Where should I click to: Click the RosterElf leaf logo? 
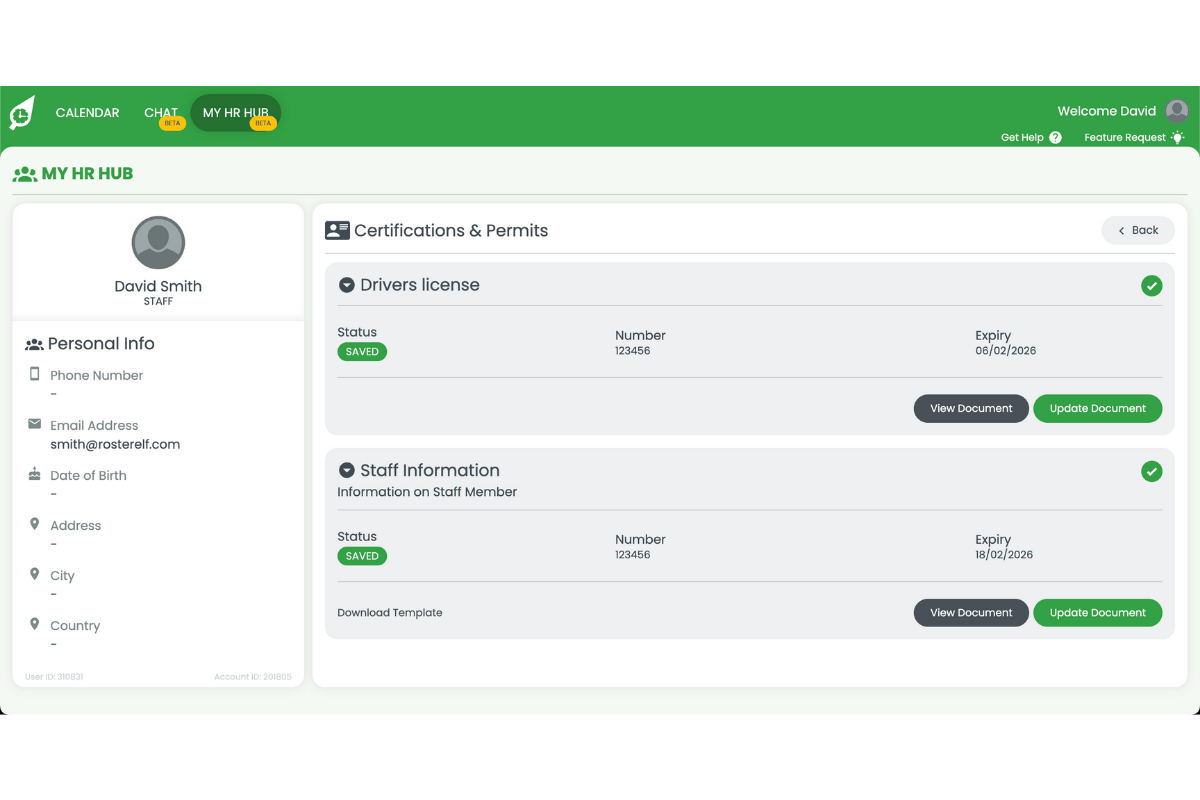coord(22,113)
